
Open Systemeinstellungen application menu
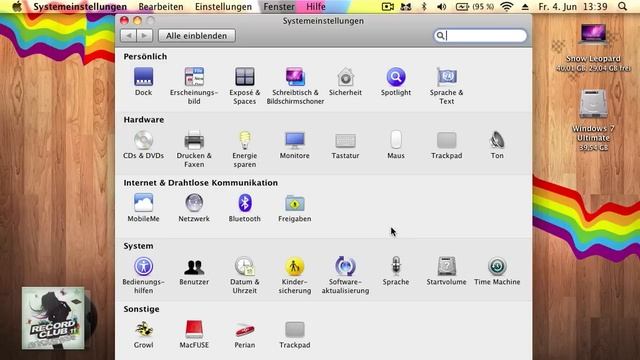(x=80, y=7)
